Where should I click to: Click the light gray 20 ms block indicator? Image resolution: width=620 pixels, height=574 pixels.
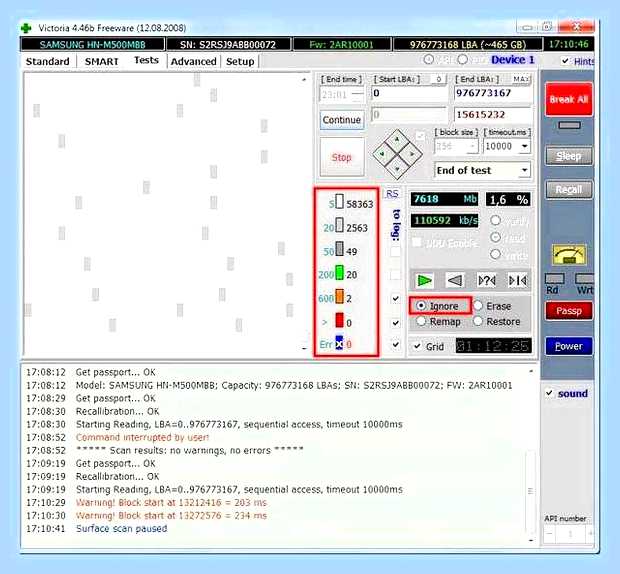tap(339, 225)
